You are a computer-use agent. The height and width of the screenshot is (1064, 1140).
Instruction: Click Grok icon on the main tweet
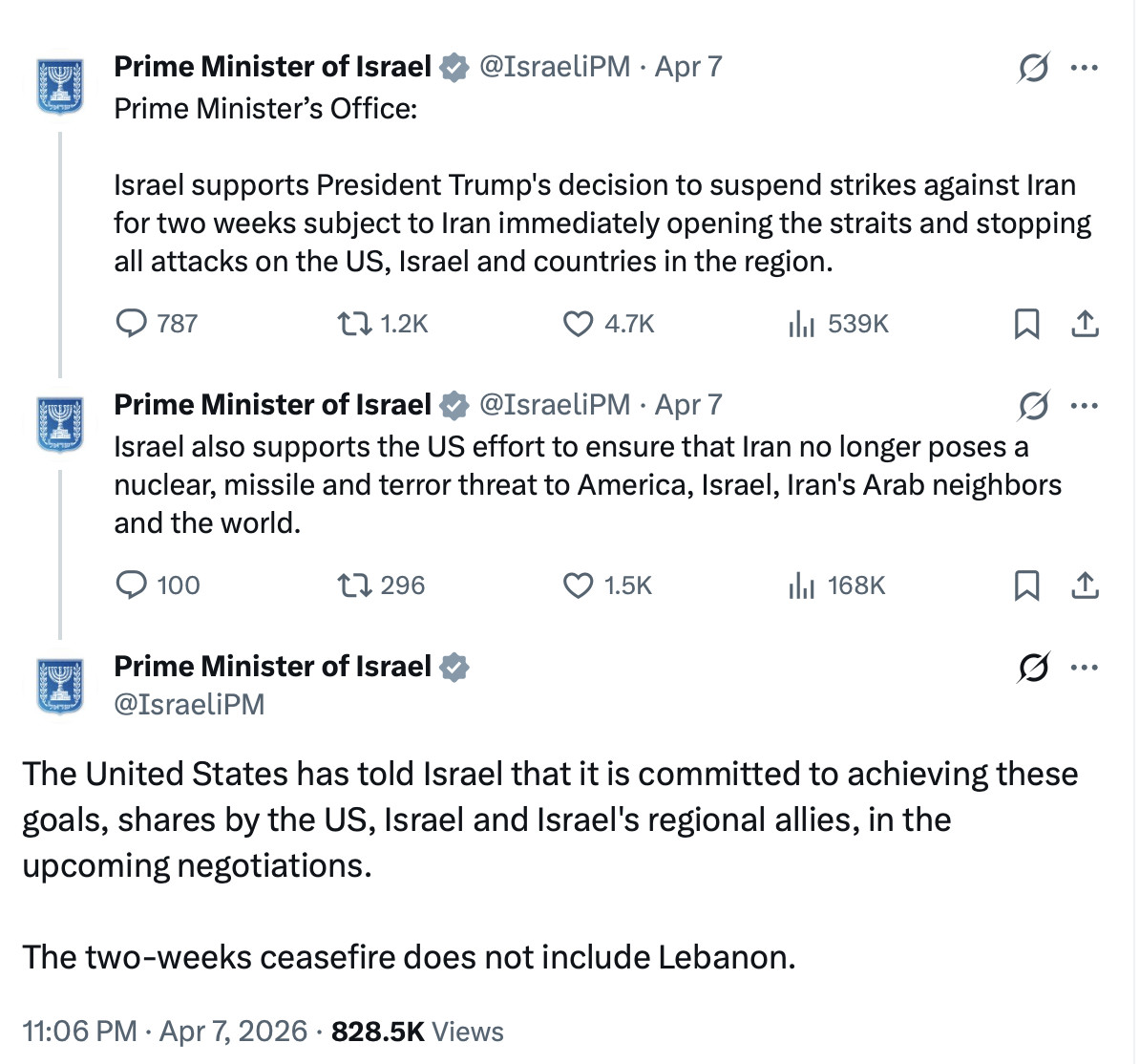pos(1033,668)
